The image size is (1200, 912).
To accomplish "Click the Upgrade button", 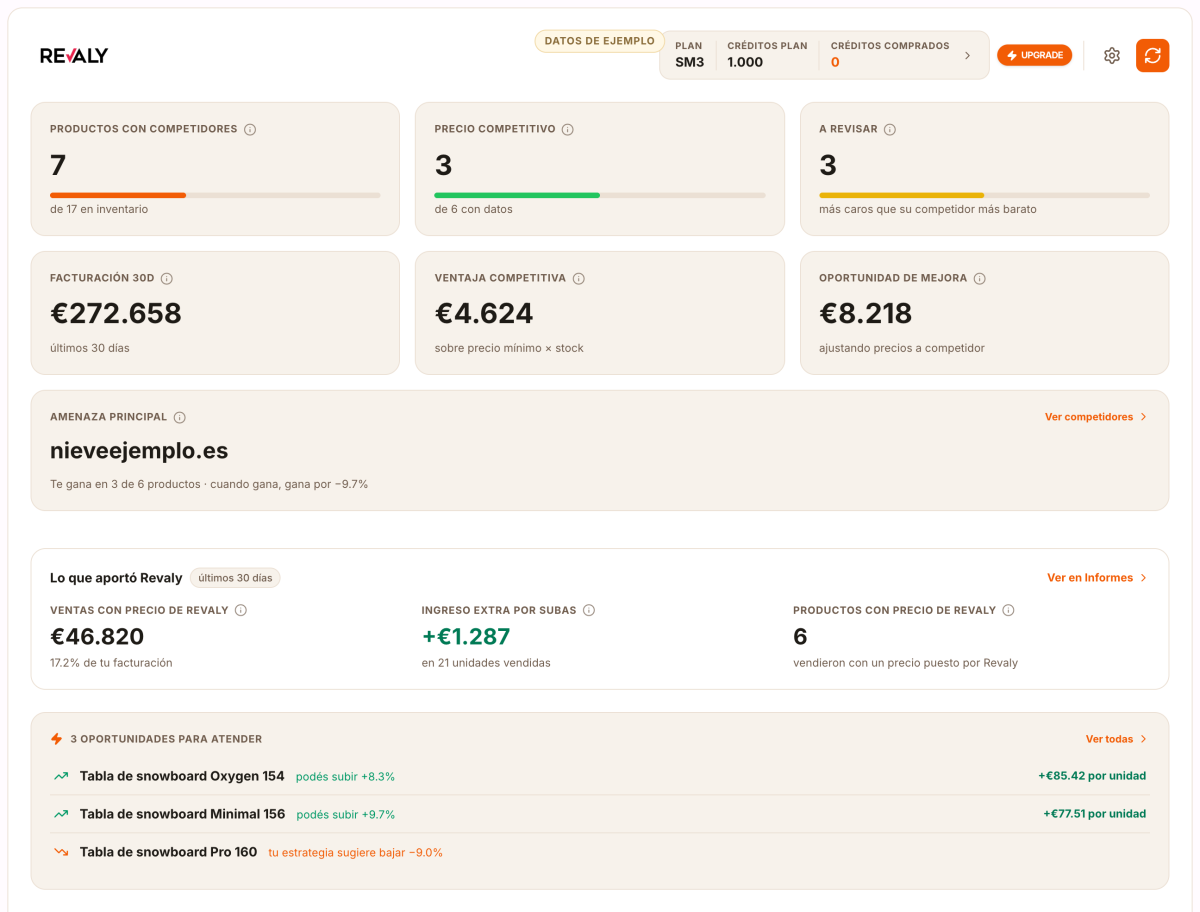I will (x=1034, y=55).
